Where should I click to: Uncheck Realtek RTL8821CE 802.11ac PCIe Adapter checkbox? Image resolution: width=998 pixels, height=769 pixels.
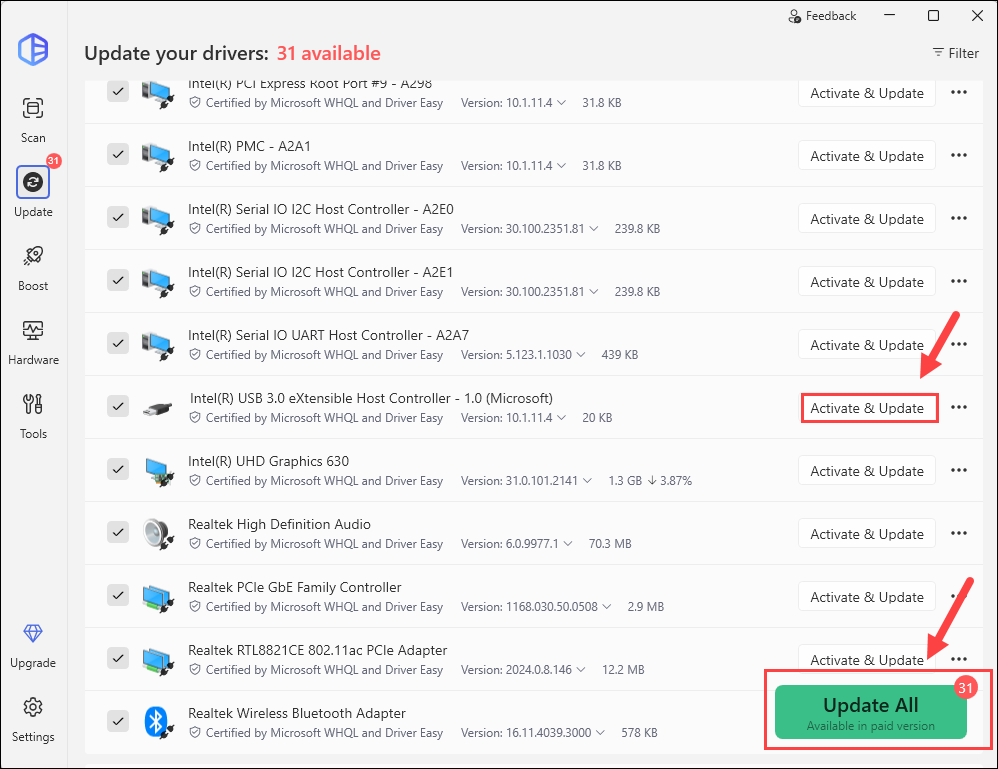point(118,658)
